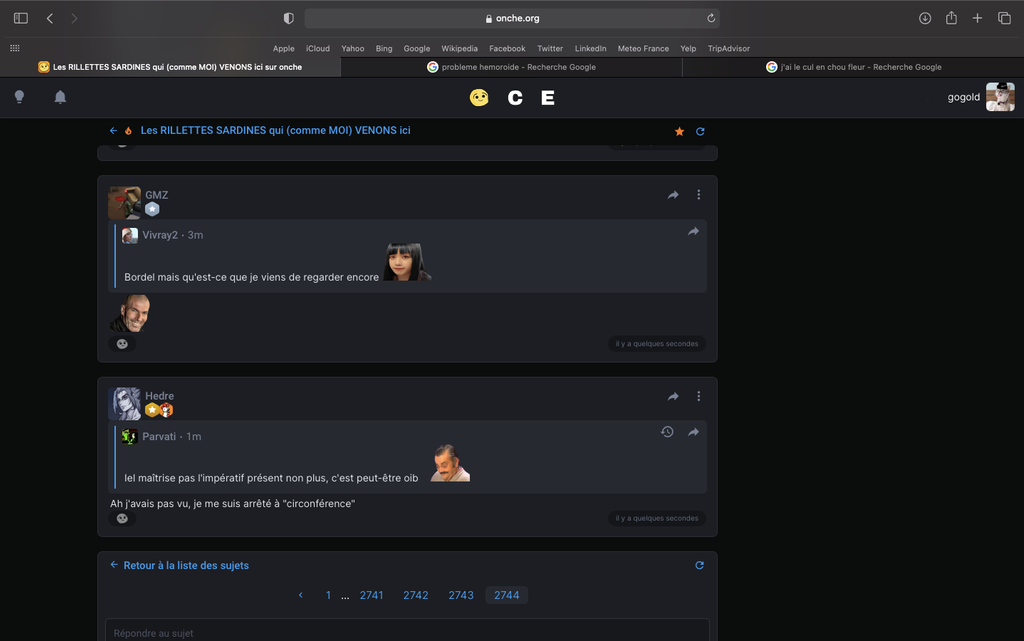Open the Facebook bookmark
Screen dimensions: 1024x641
click(507, 48)
